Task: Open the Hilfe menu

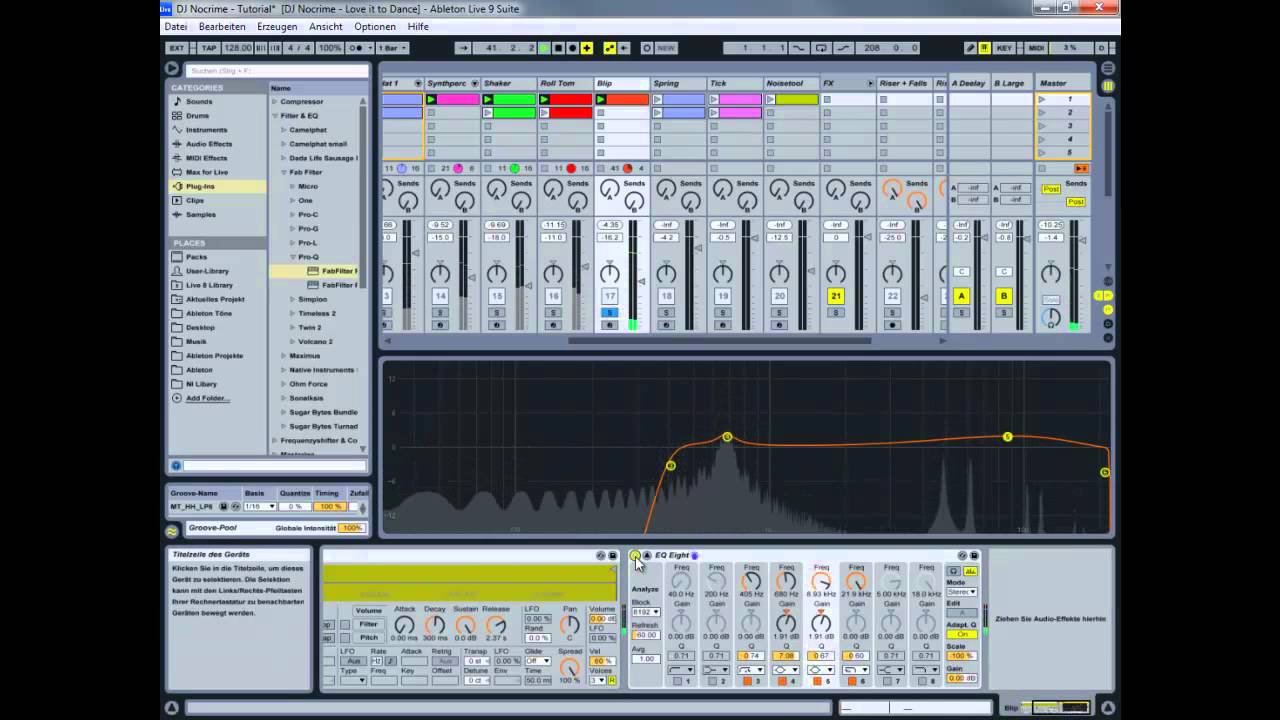Action: pos(418,27)
